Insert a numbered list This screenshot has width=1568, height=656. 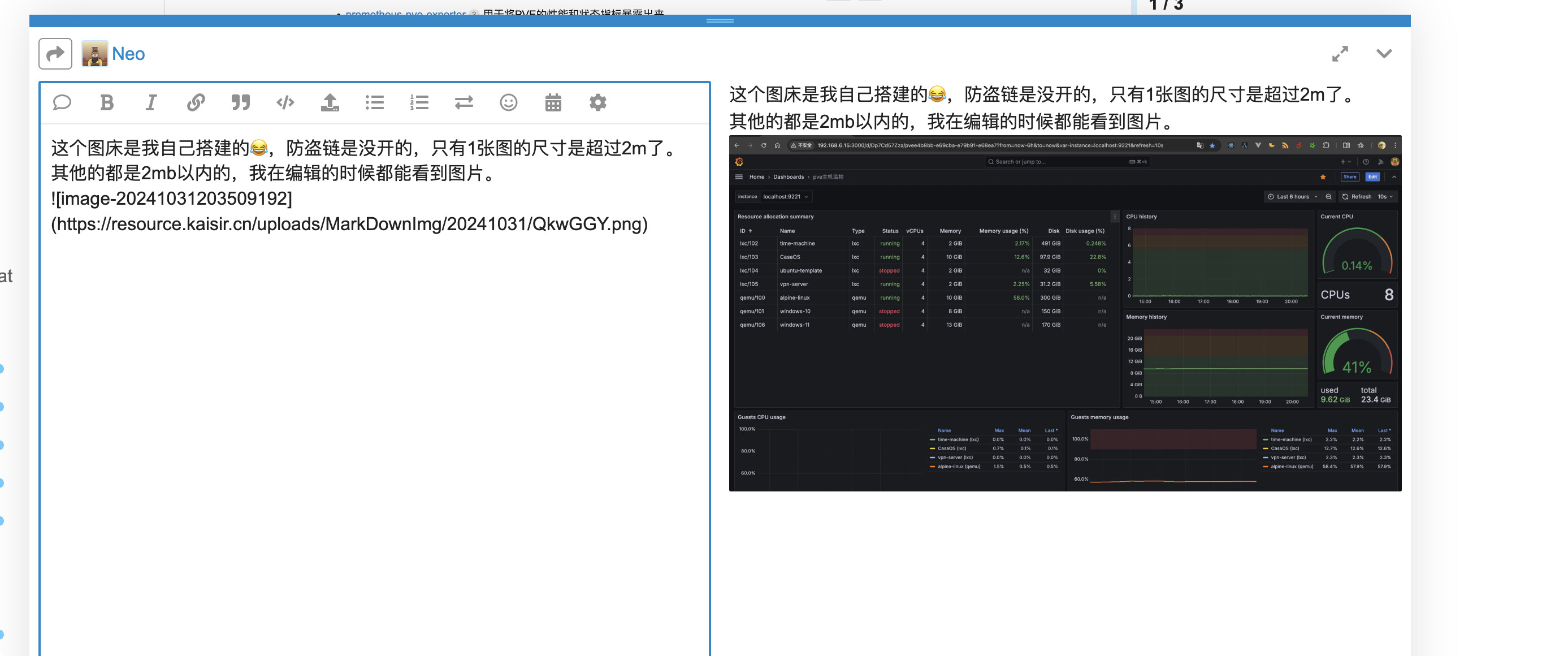[419, 102]
